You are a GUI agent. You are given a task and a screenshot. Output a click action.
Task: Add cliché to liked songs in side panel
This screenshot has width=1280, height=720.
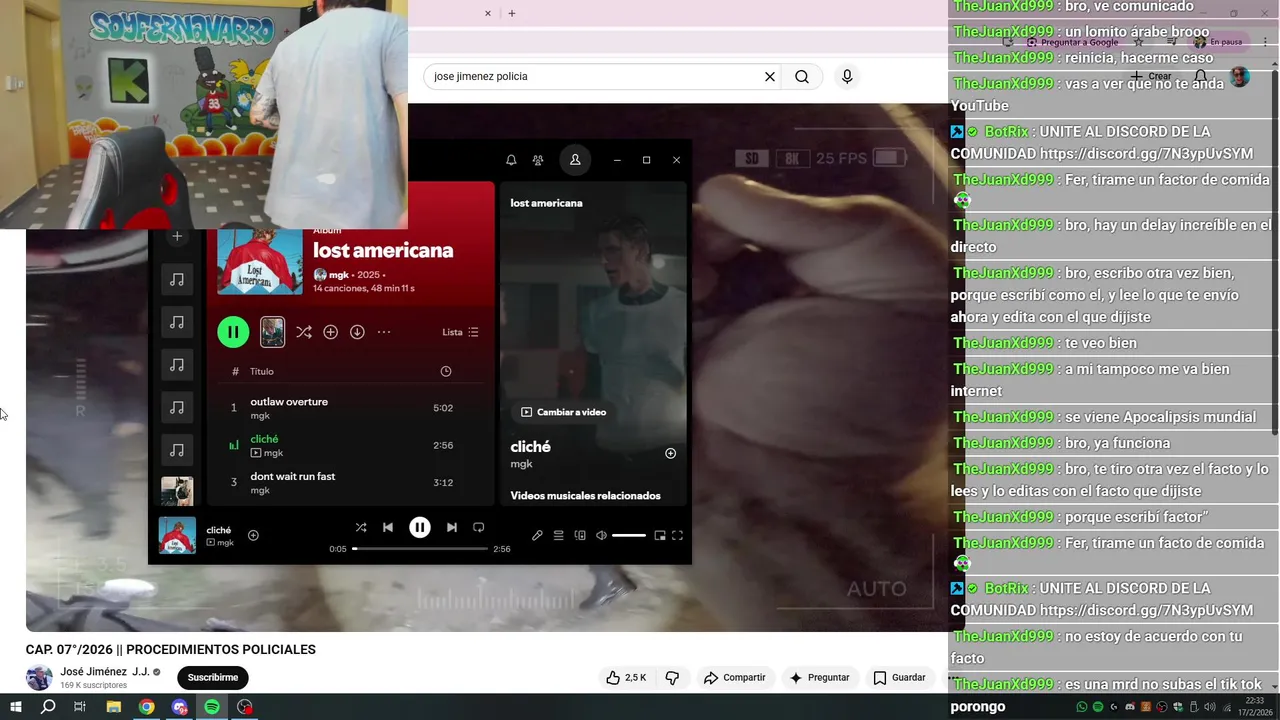tap(671, 453)
